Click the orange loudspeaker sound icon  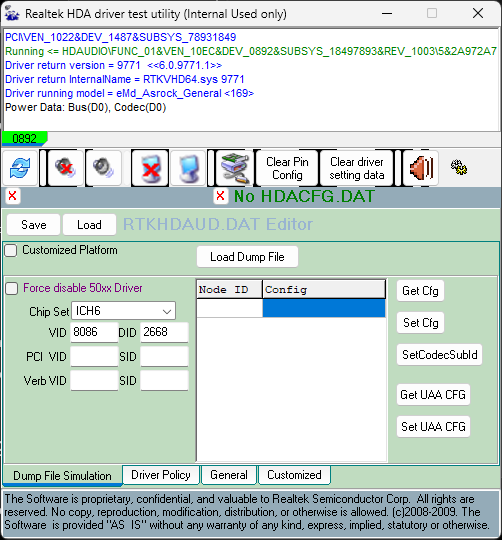click(420, 168)
